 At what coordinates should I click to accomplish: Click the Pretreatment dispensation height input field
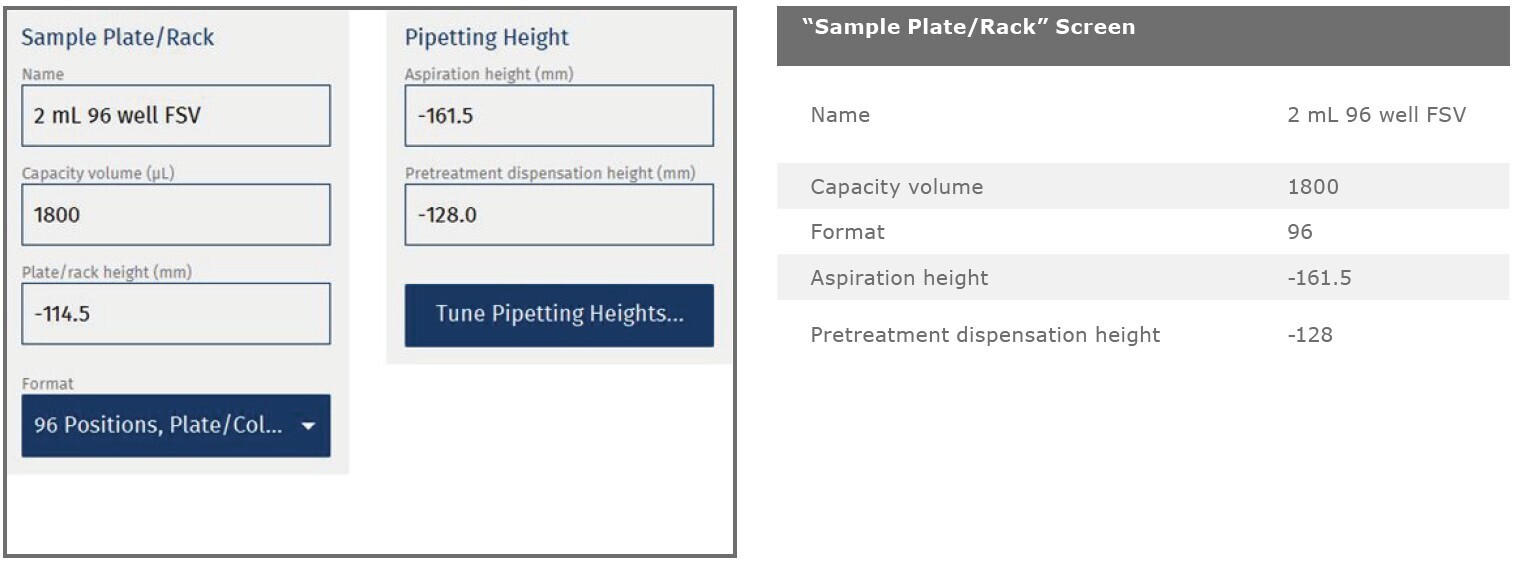[558, 215]
